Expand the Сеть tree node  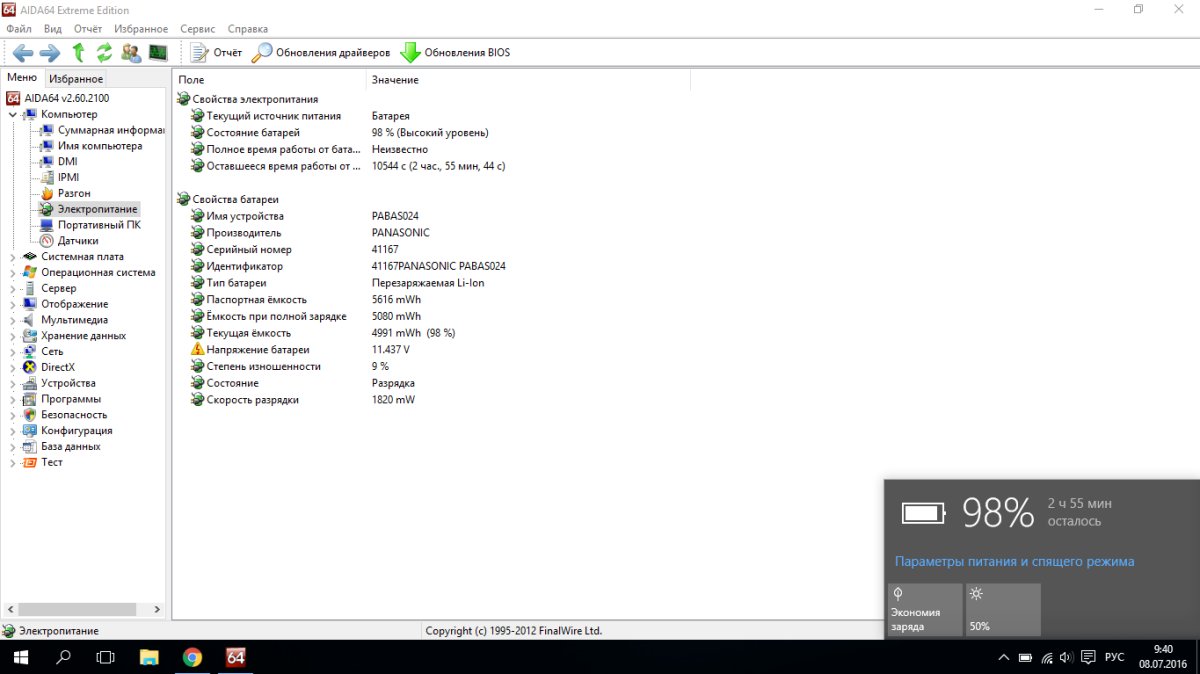(x=13, y=351)
